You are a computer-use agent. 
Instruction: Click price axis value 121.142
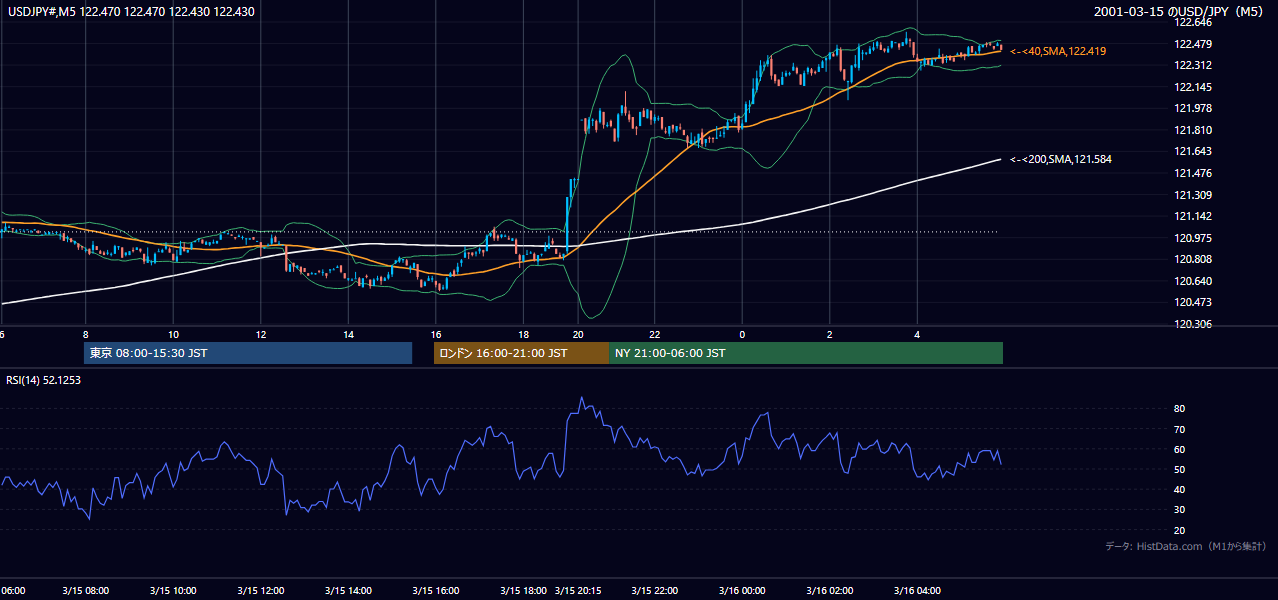(x=1194, y=216)
